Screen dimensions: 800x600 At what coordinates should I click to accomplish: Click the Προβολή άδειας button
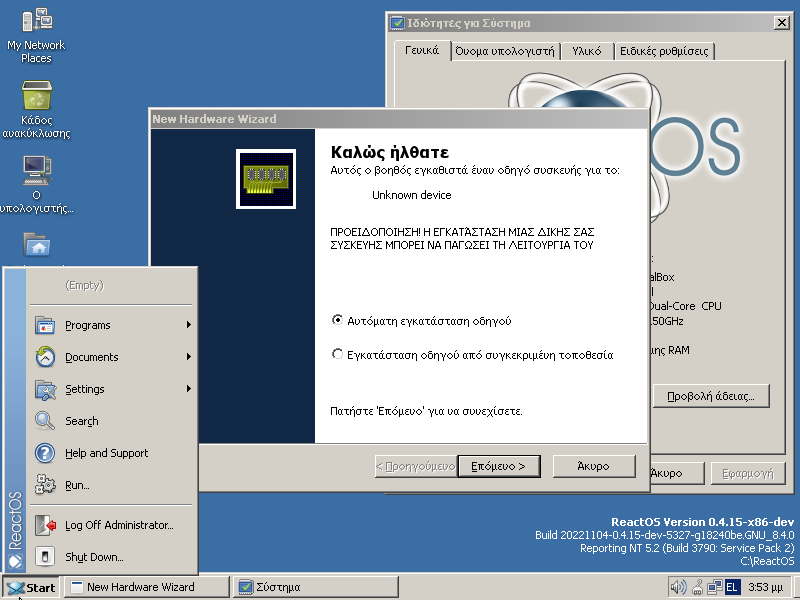coord(710,396)
